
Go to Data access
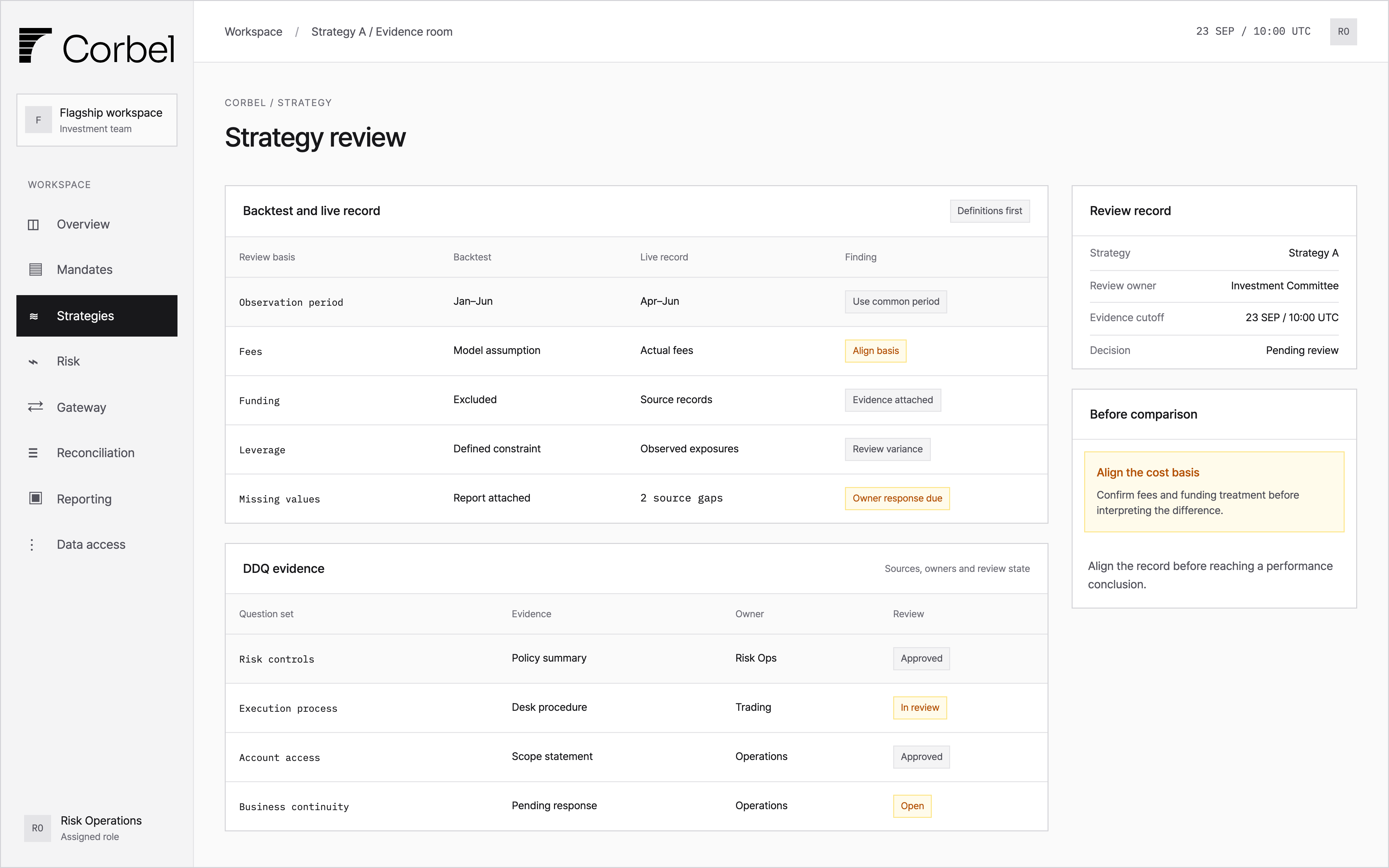tap(96, 545)
